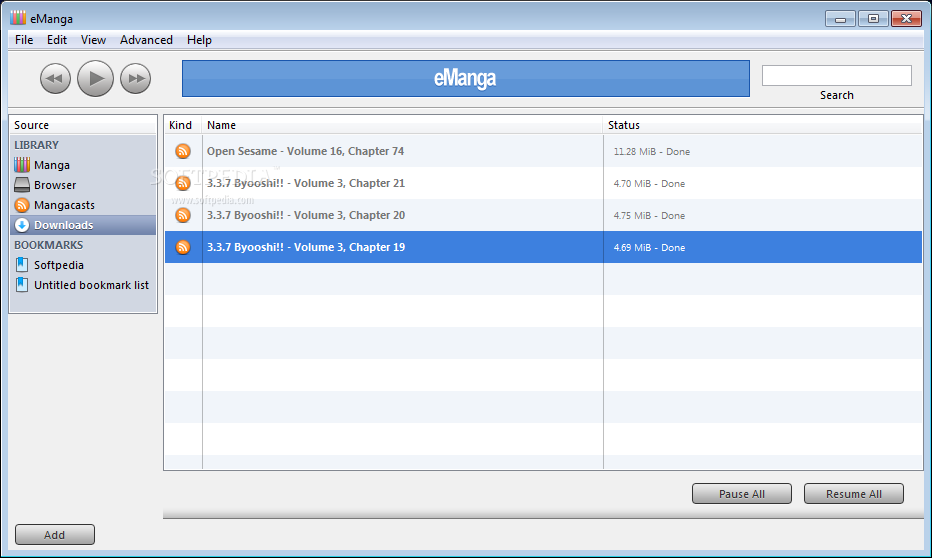Image resolution: width=932 pixels, height=558 pixels.
Task: Select Manga in the Library list
Action: 83,165
